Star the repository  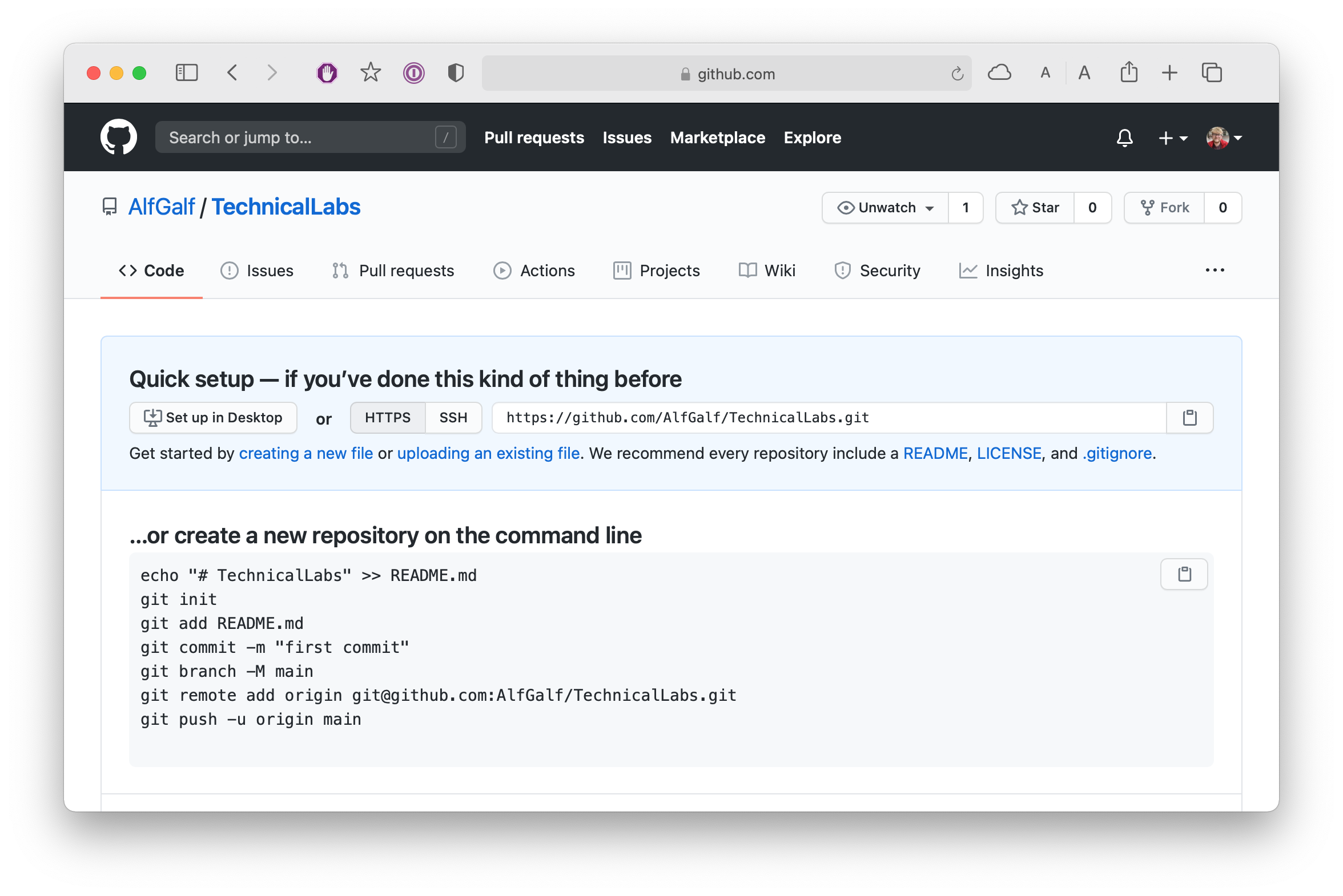tap(1035, 207)
